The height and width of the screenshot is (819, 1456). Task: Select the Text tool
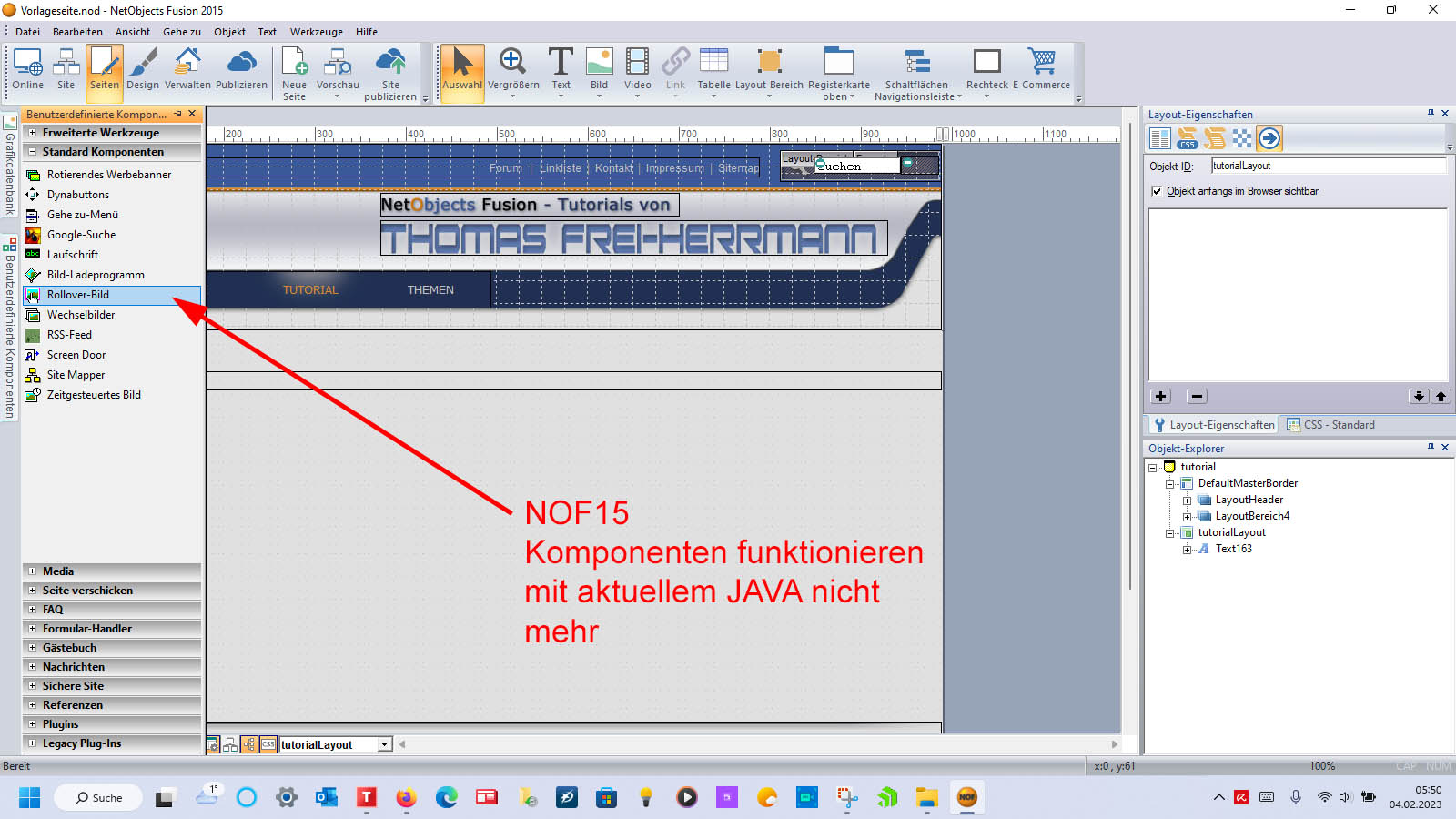[x=561, y=74]
